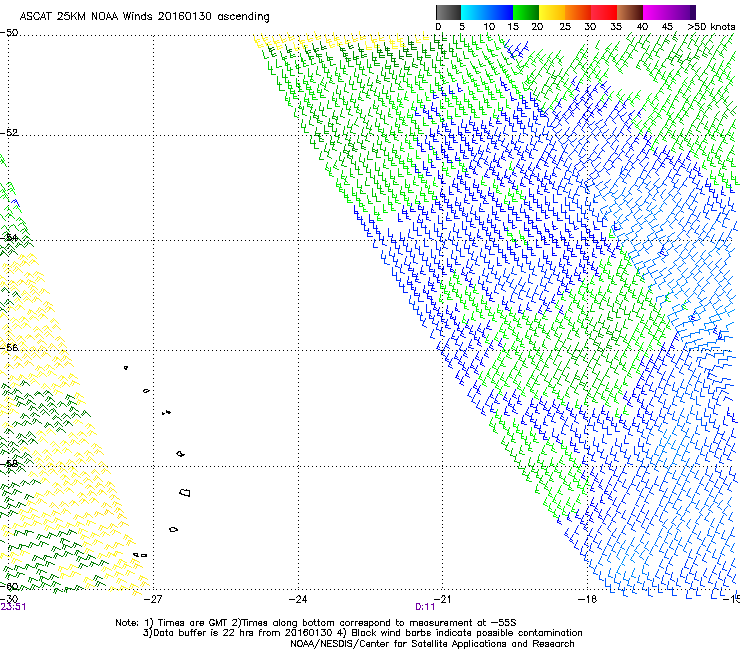Viewport: 740px width, 650px height.
Task: Click the legend scale label '35'
Action: (616, 27)
